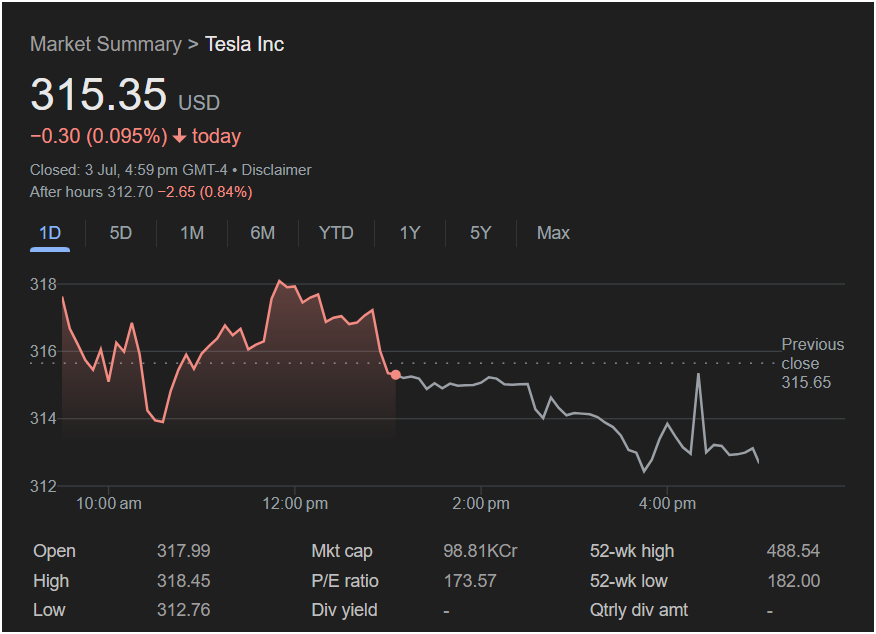
Task: Select the YTD range tab
Action: click(336, 233)
